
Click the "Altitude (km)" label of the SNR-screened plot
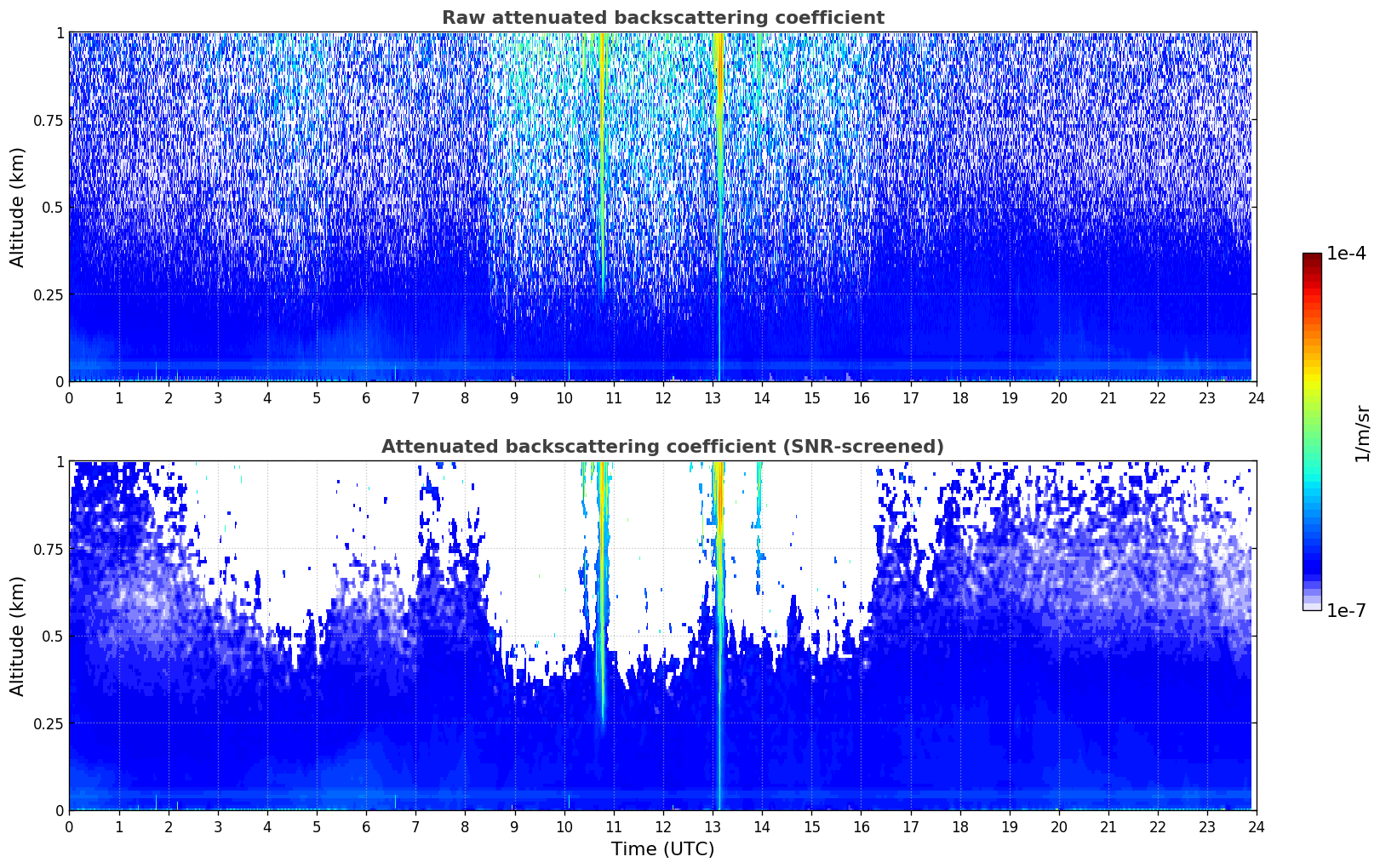[18, 636]
